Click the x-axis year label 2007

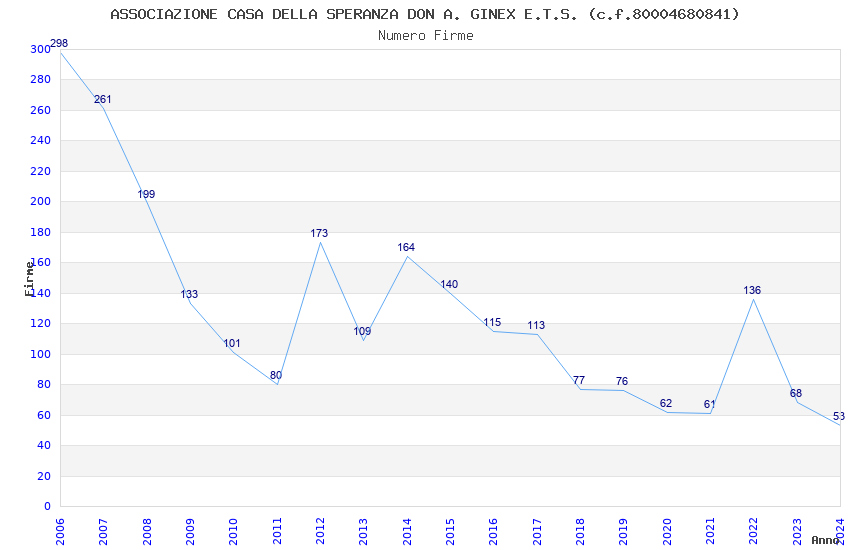pos(103,532)
